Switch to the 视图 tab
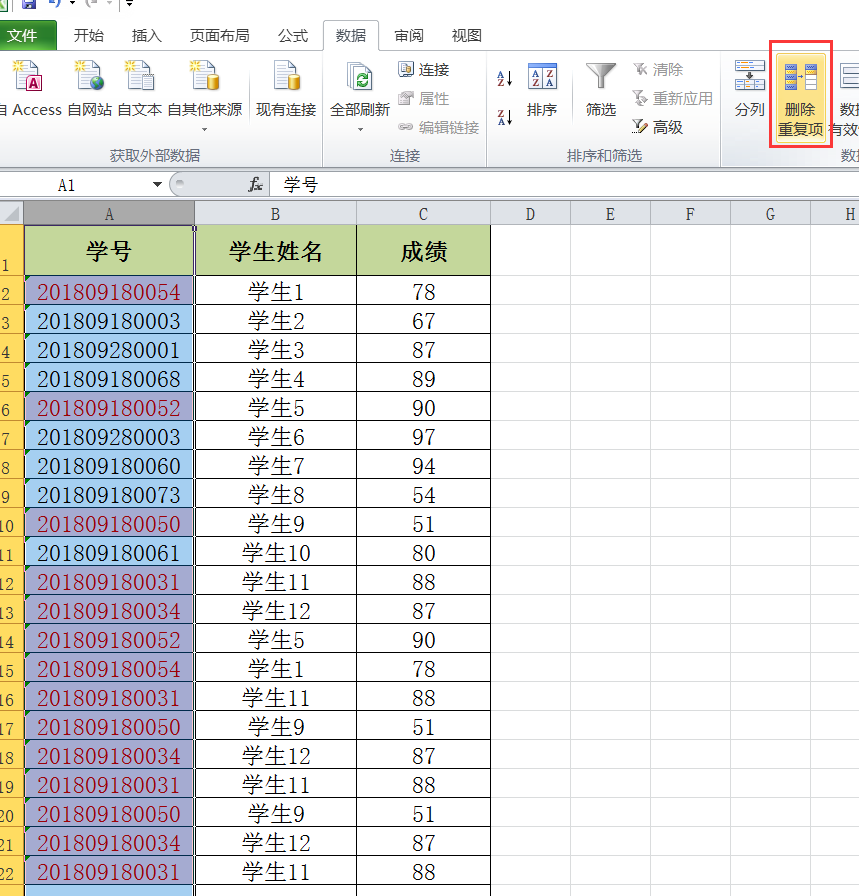 pos(466,35)
